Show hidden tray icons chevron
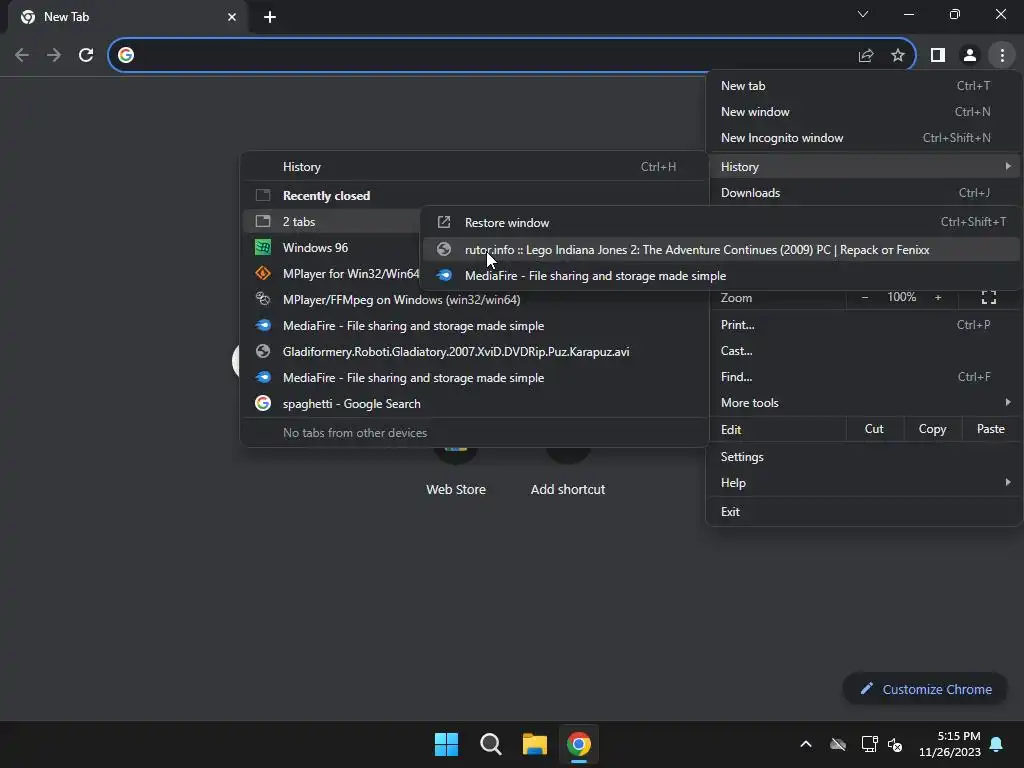1024x768 pixels. coord(806,744)
